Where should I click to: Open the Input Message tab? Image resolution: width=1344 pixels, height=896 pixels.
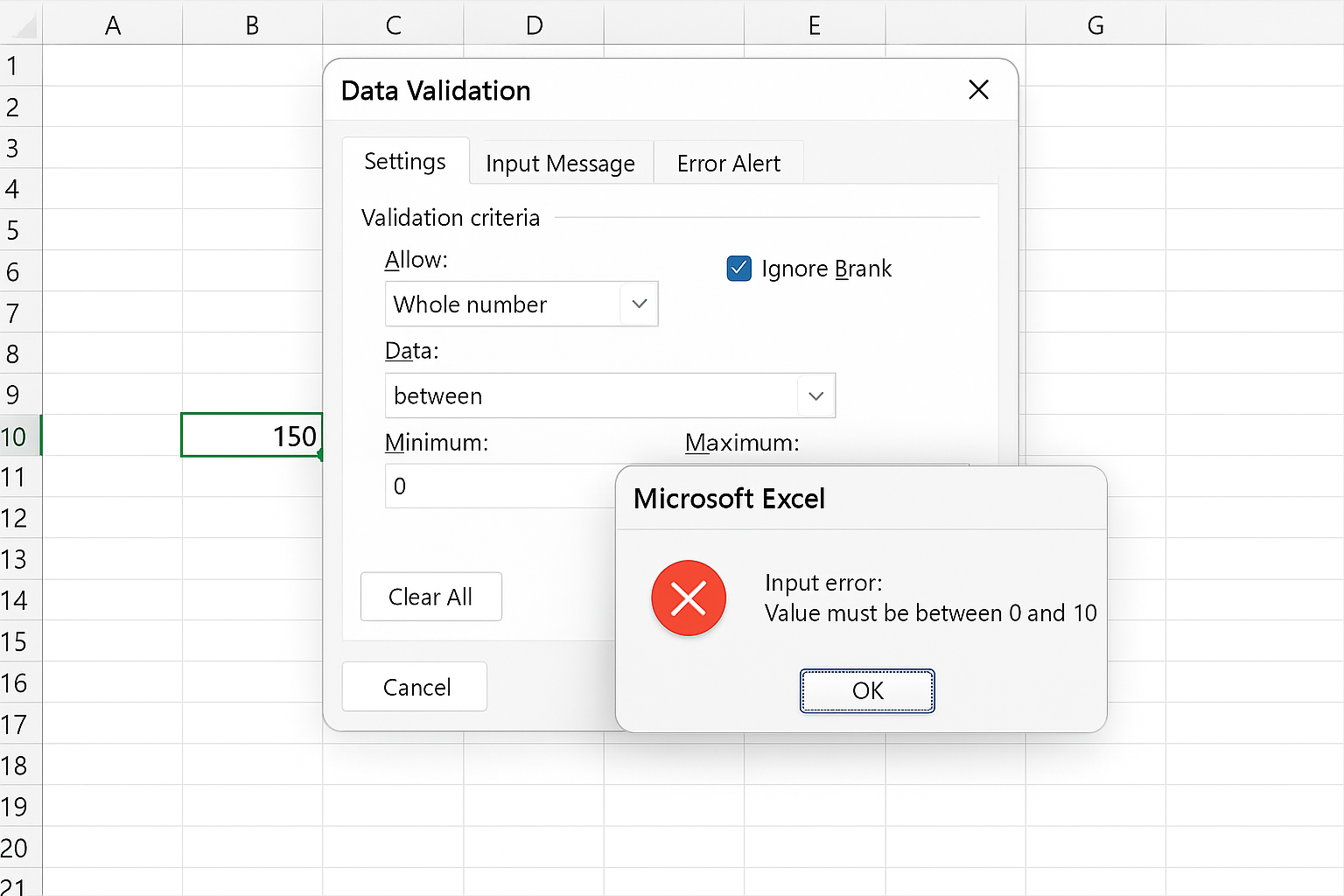coord(560,163)
